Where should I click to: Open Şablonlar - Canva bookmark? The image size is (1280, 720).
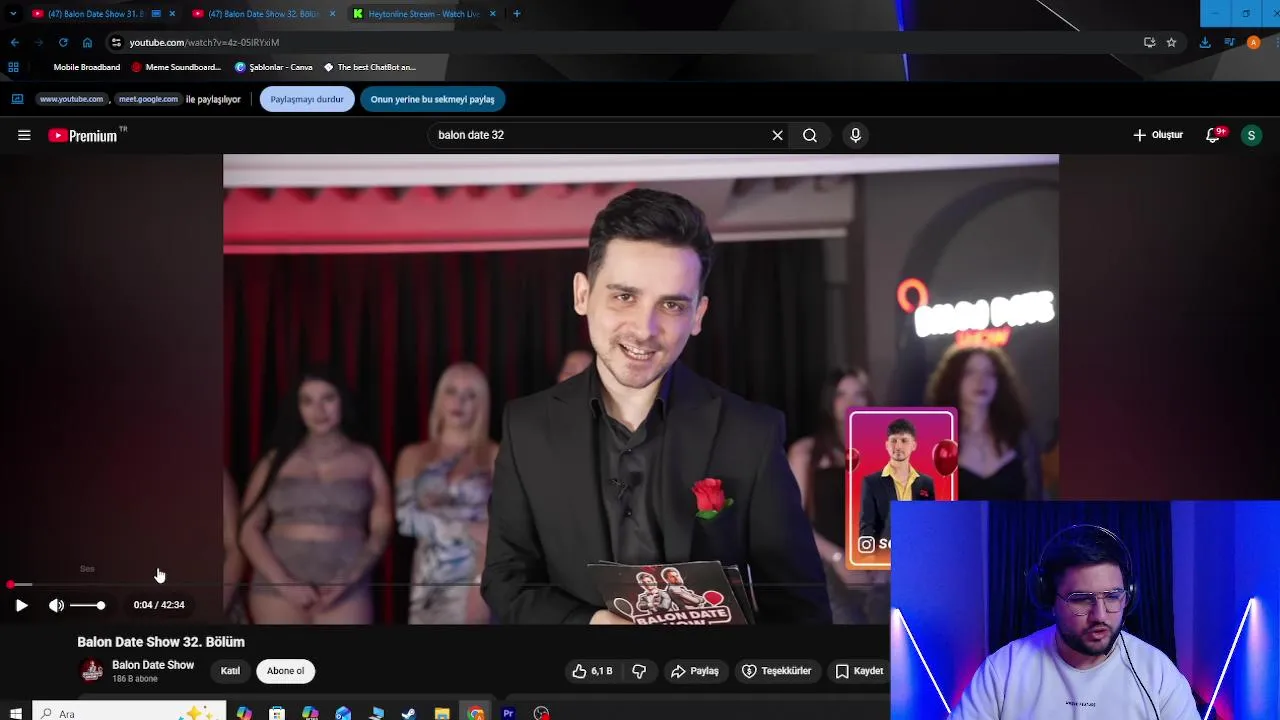pos(273,67)
